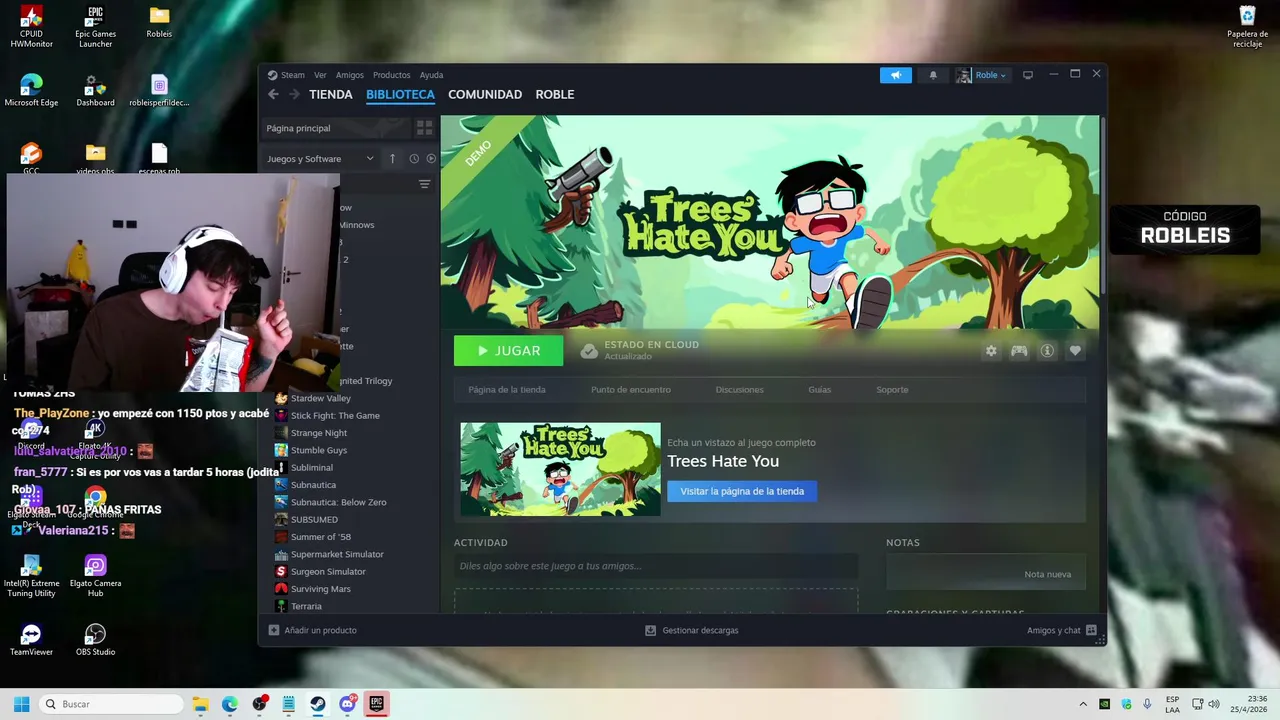Select SUBSUMED in the library list
The width and height of the screenshot is (1280, 720).
314,519
